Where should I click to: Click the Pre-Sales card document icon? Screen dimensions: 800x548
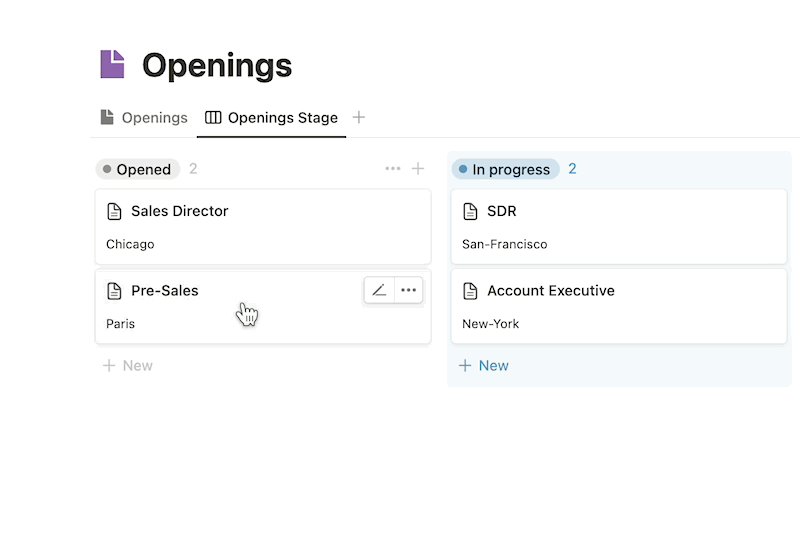point(114,291)
